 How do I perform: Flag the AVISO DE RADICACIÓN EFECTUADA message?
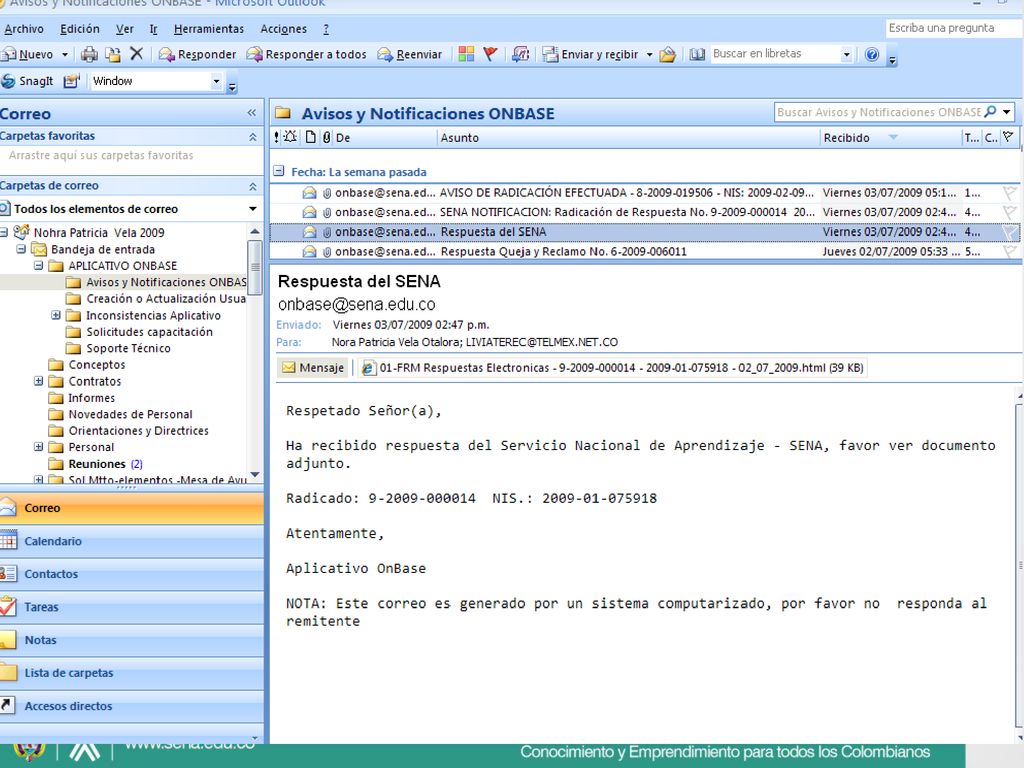[x=1010, y=193]
